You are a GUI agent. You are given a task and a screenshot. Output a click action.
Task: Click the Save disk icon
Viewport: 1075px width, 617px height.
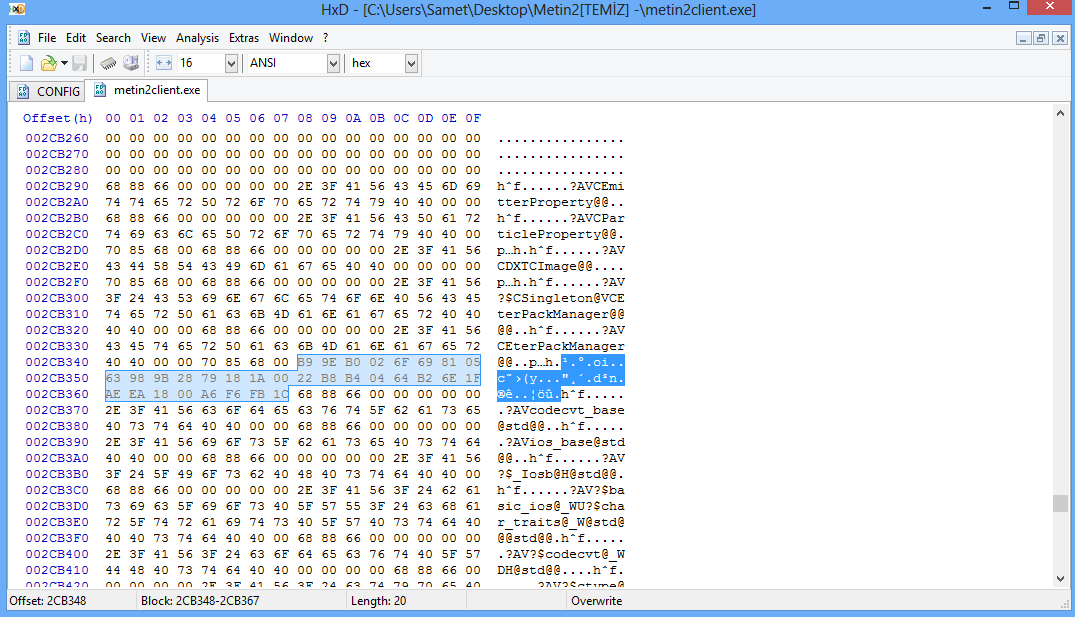(x=80, y=63)
